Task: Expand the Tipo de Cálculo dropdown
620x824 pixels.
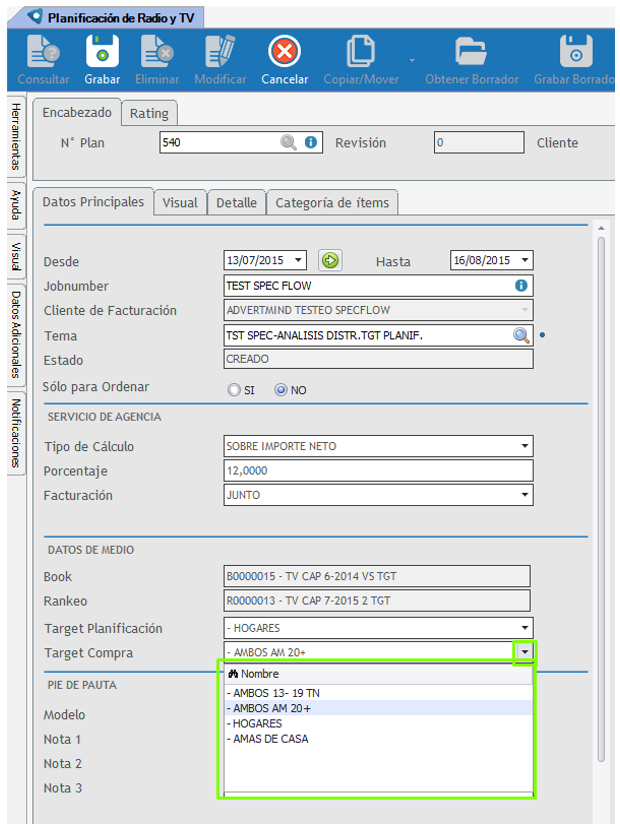Action: click(x=524, y=446)
